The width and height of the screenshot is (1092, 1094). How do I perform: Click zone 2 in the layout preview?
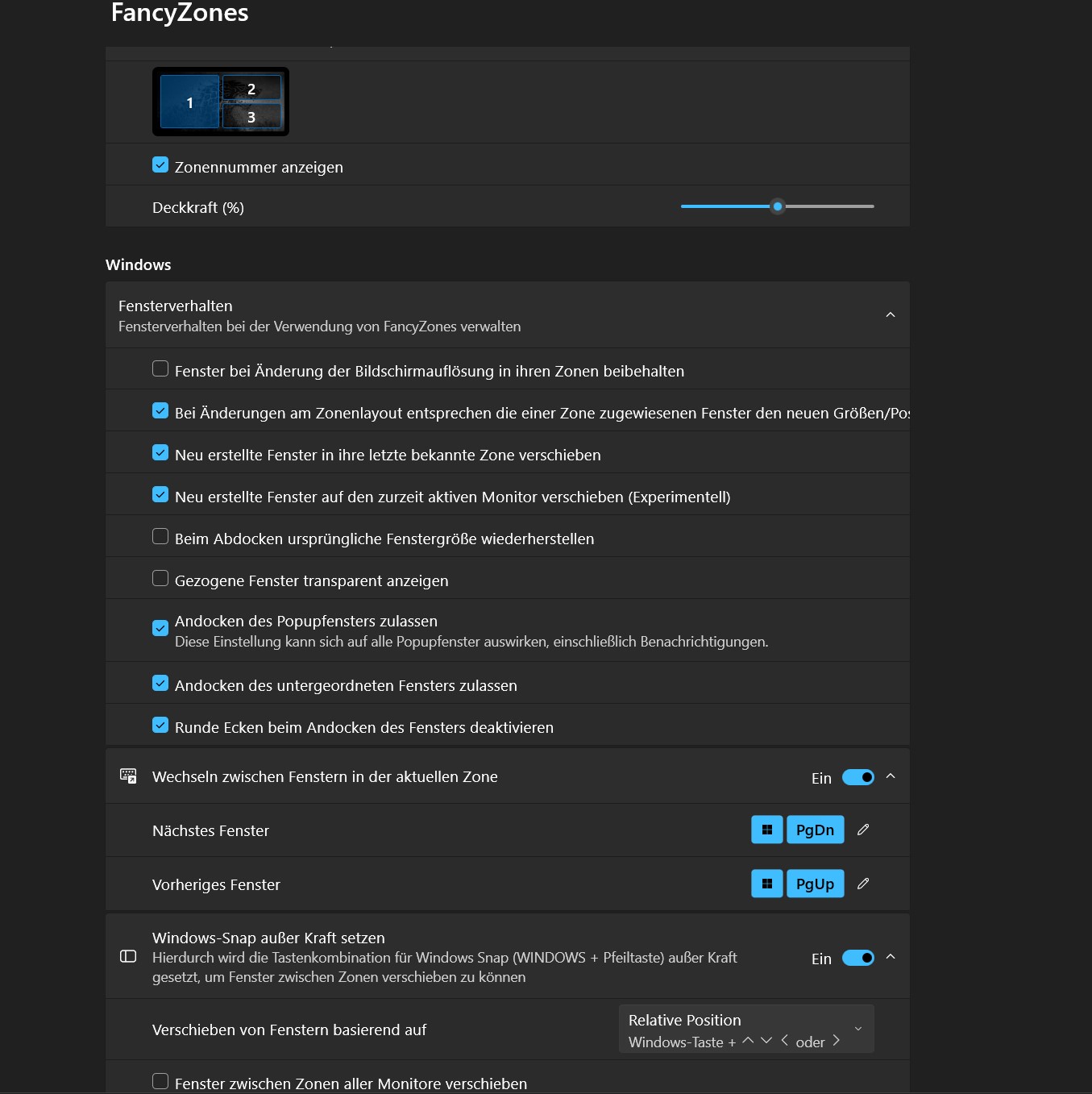[251, 88]
